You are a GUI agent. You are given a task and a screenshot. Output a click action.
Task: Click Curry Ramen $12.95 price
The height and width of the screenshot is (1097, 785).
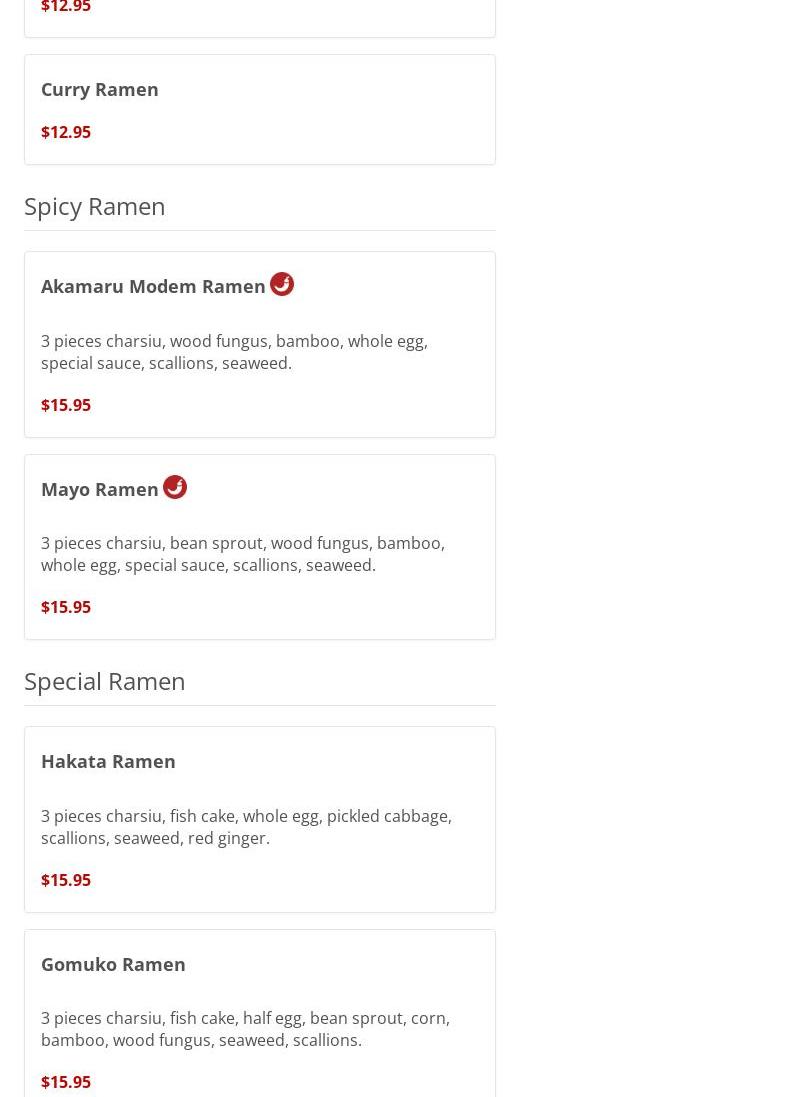coord(66,132)
